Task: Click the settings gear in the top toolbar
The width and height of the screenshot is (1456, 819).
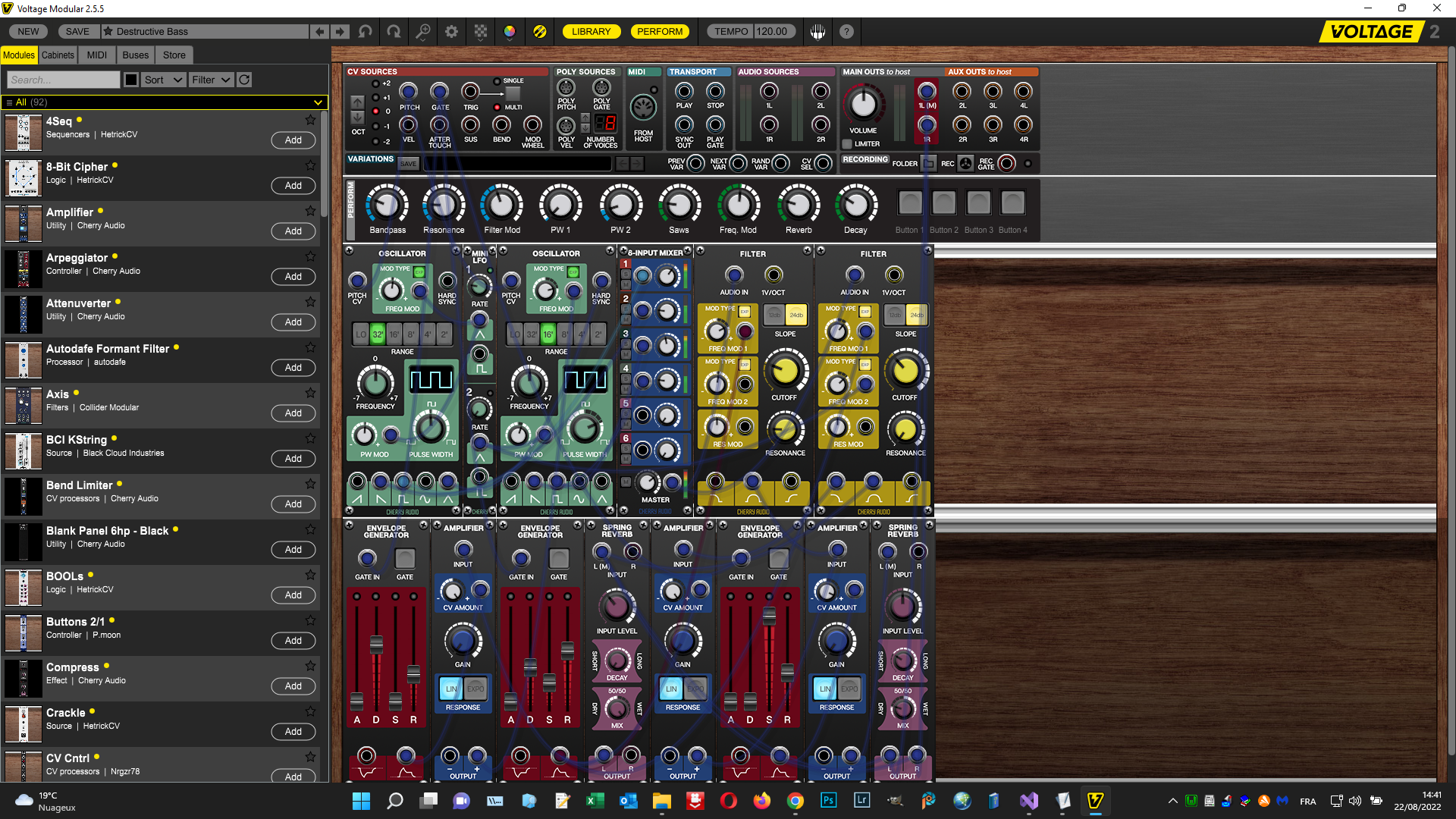Action: [x=450, y=31]
